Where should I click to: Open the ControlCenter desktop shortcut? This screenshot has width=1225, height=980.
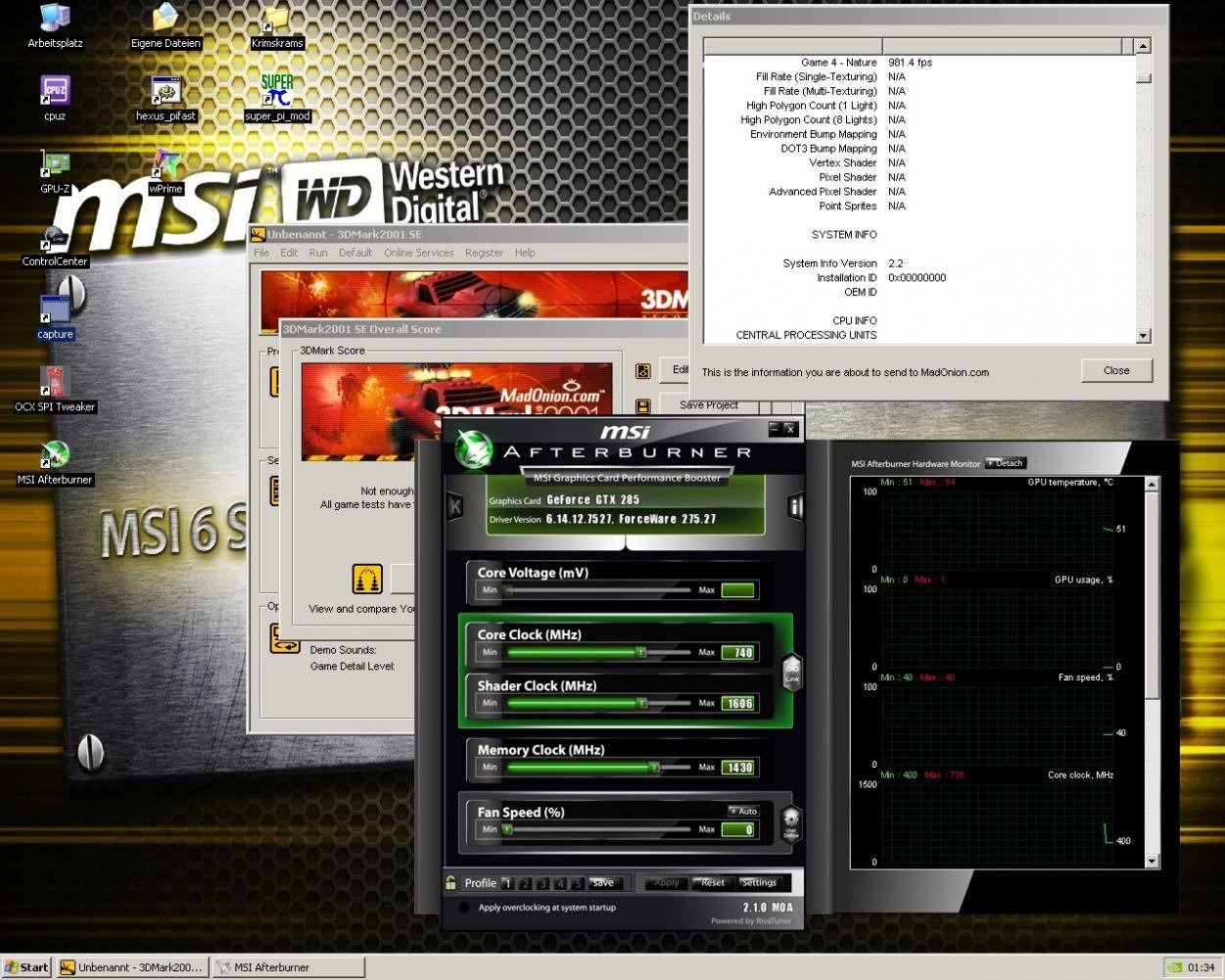click(x=55, y=237)
